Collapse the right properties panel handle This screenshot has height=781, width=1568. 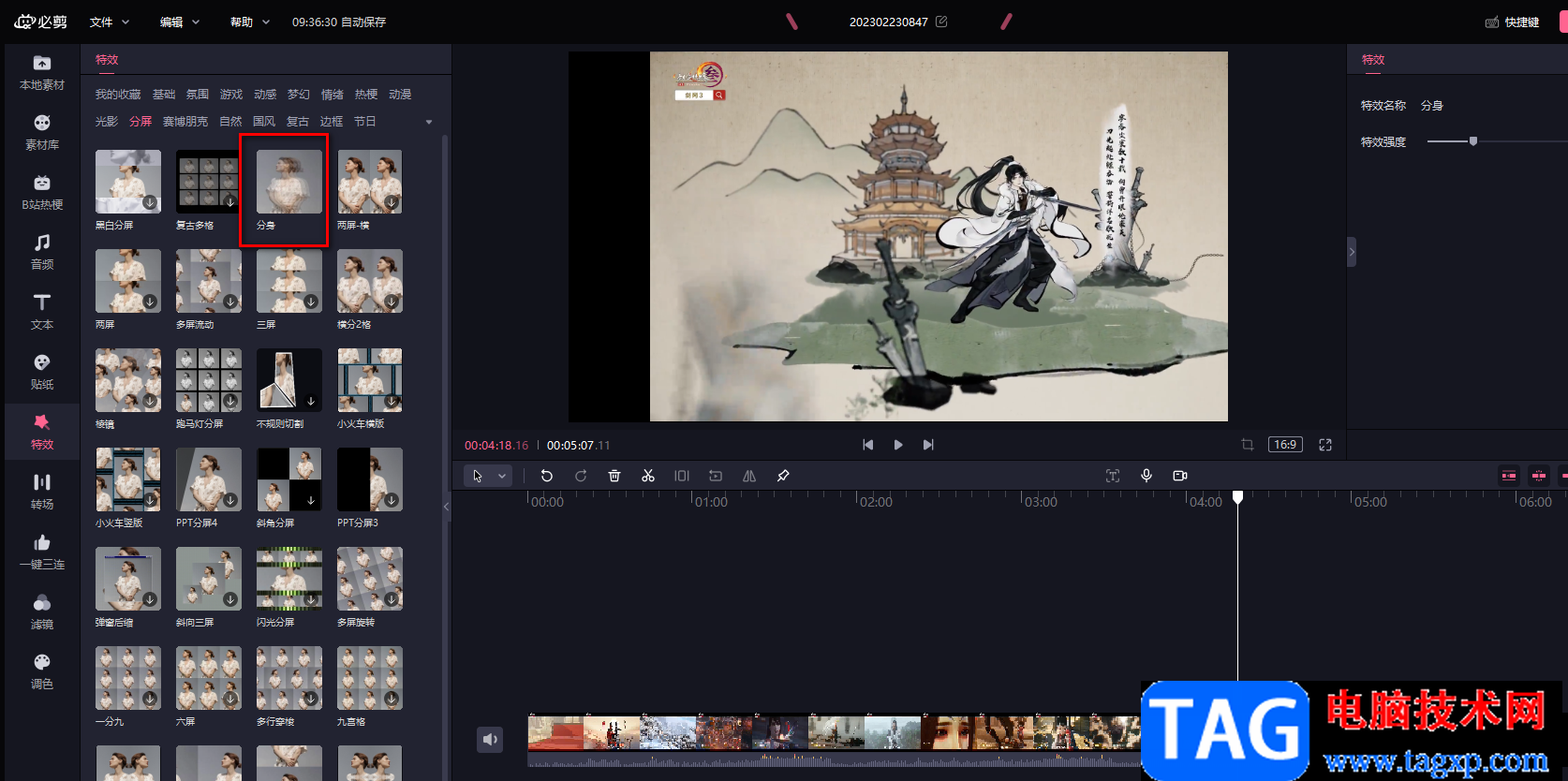click(x=1352, y=252)
